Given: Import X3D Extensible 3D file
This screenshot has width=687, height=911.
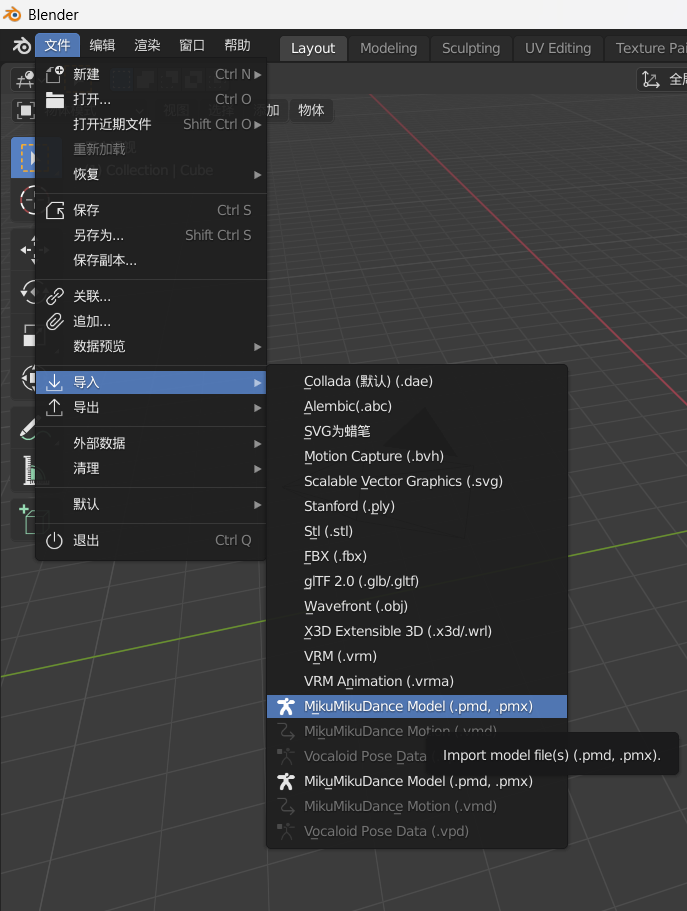Looking at the screenshot, I should point(417,631).
